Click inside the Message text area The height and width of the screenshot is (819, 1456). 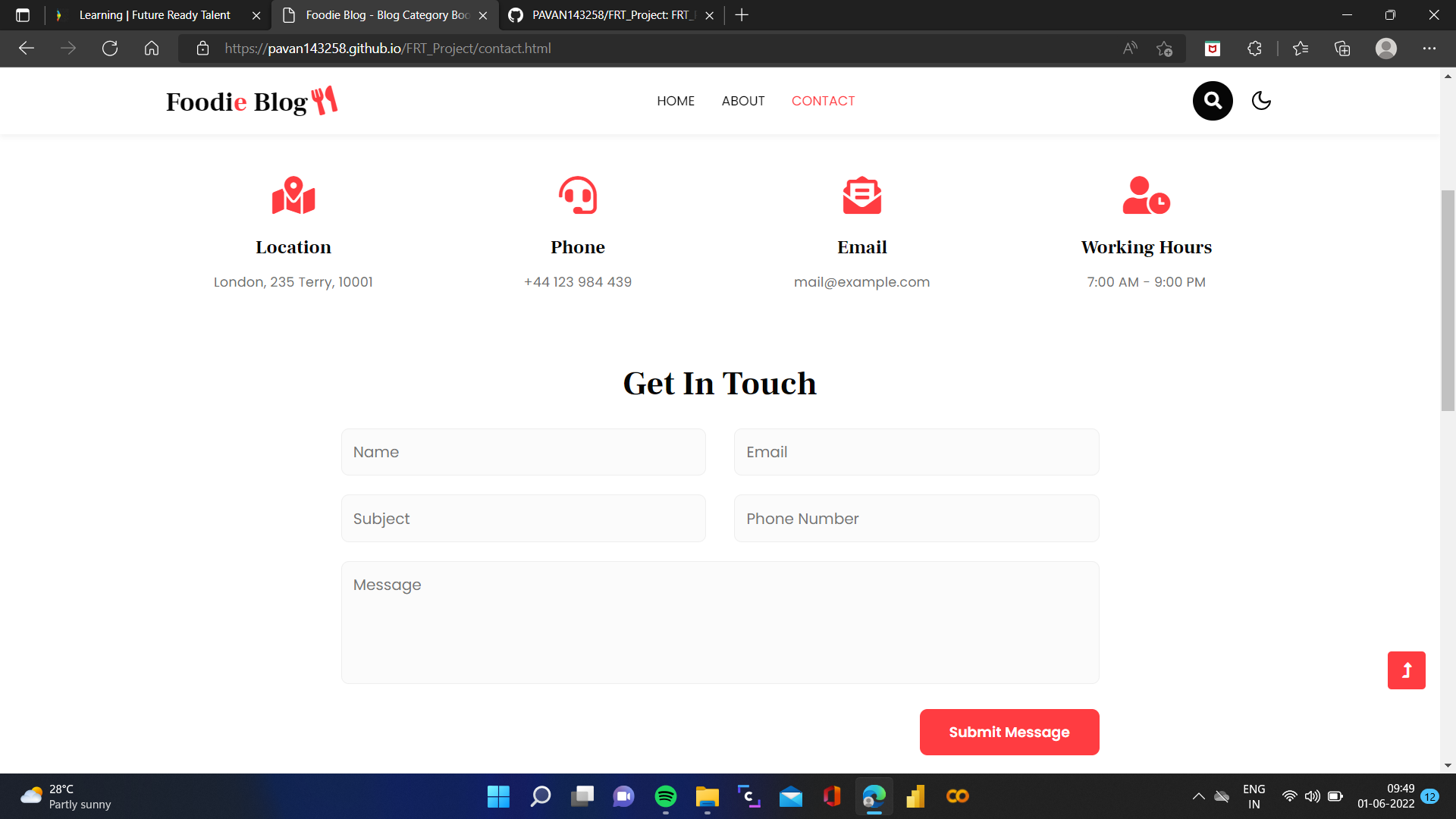pos(720,623)
